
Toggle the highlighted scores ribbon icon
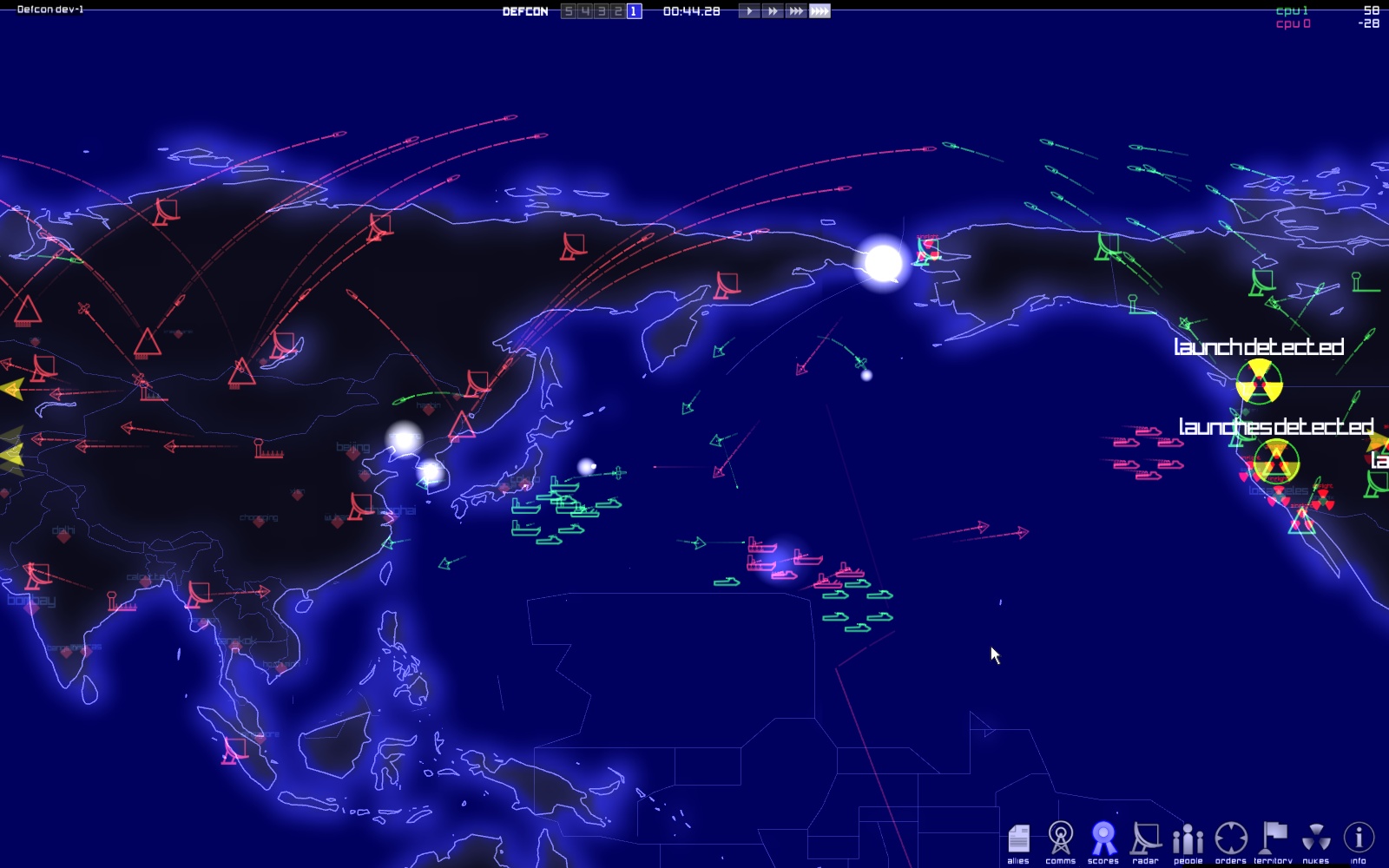coord(1103,840)
